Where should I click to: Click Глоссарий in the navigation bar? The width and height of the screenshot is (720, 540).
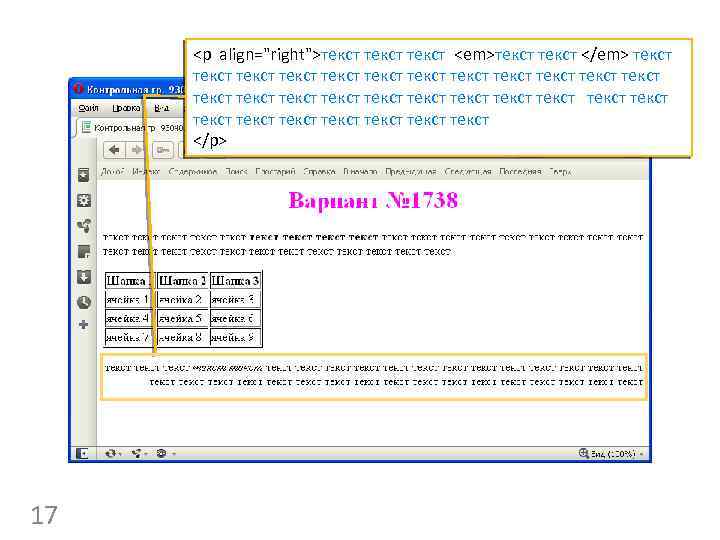point(275,171)
